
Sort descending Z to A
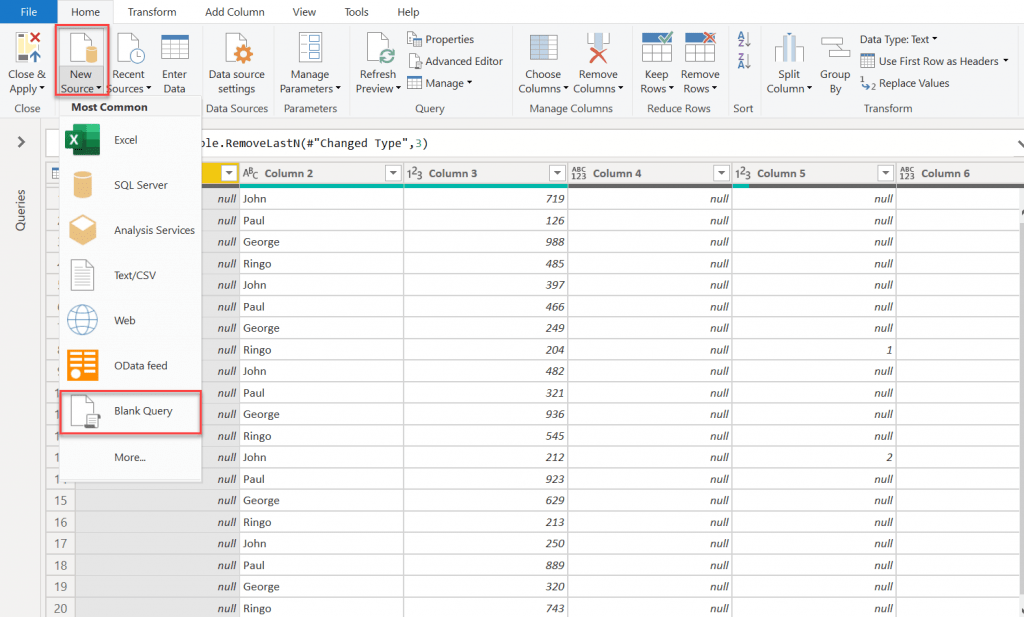pyautogui.click(x=744, y=61)
